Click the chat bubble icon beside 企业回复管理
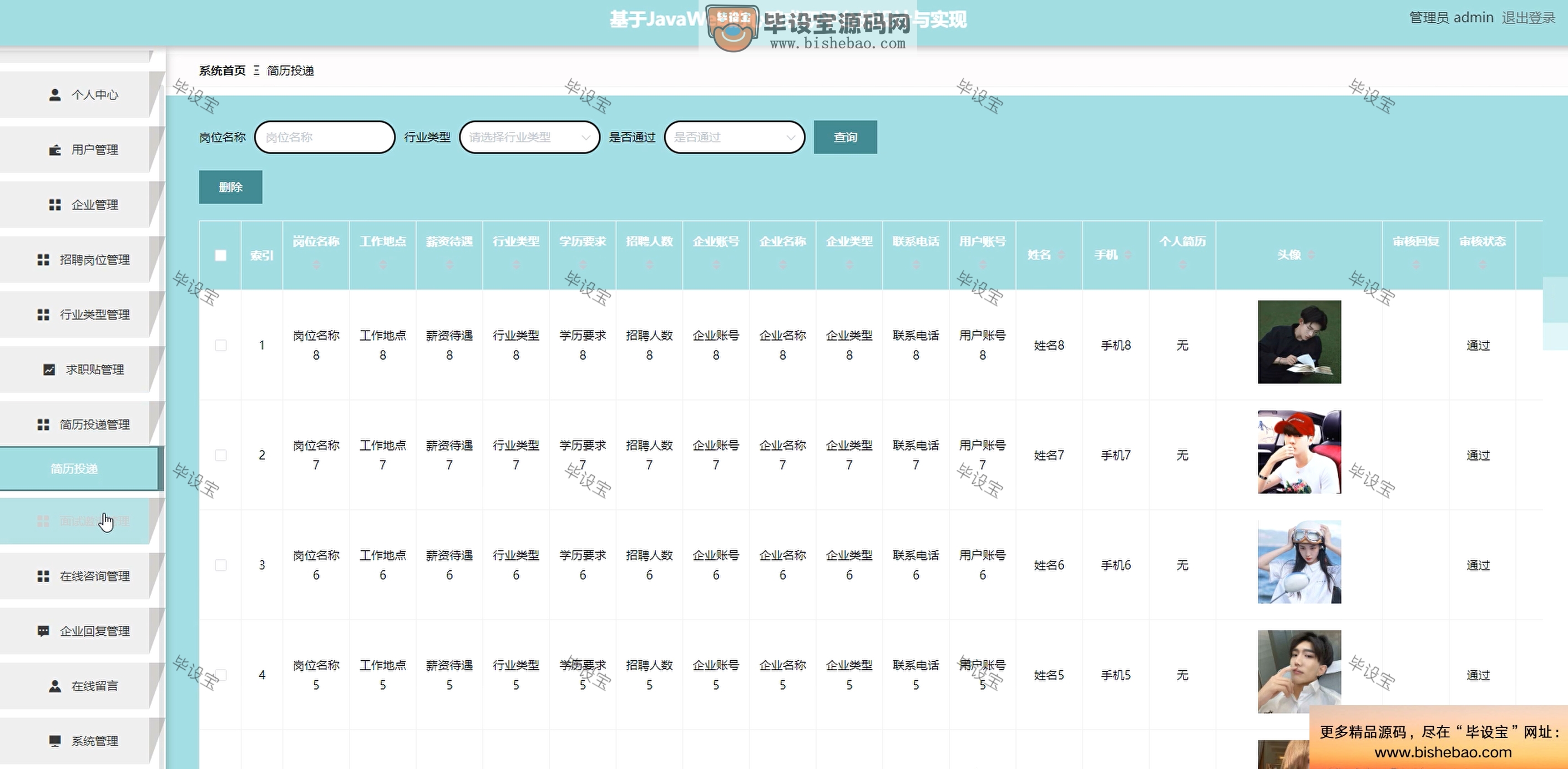The width and height of the screenshot is (1568, 769). point(43,631)
